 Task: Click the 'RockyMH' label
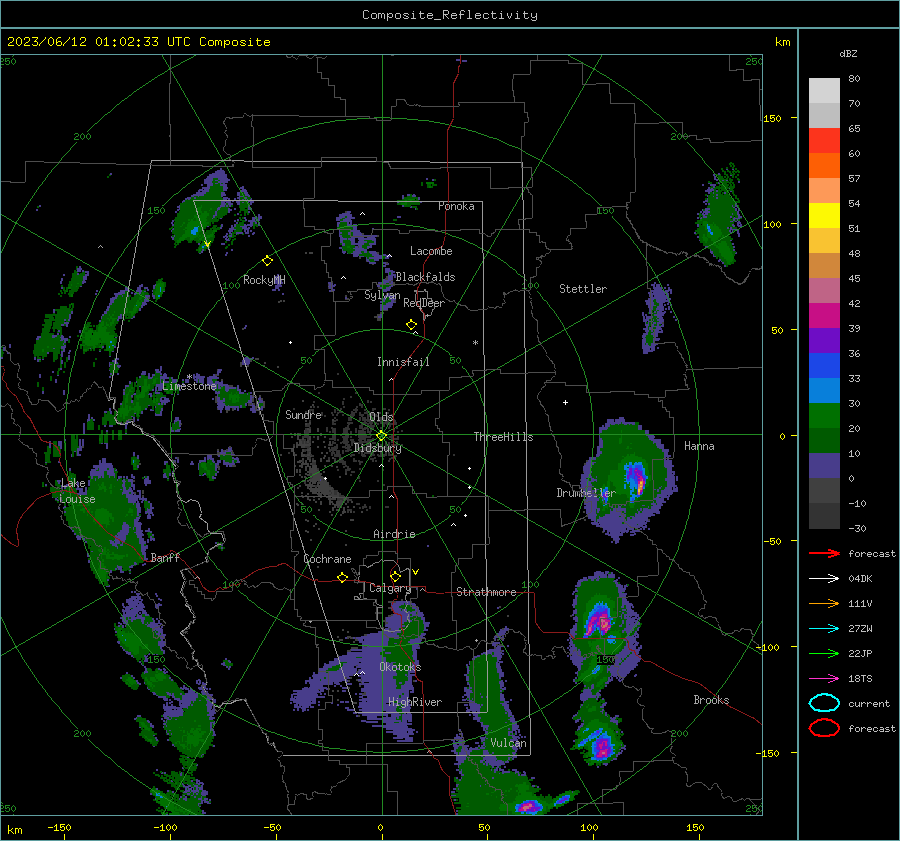[264, 280]
